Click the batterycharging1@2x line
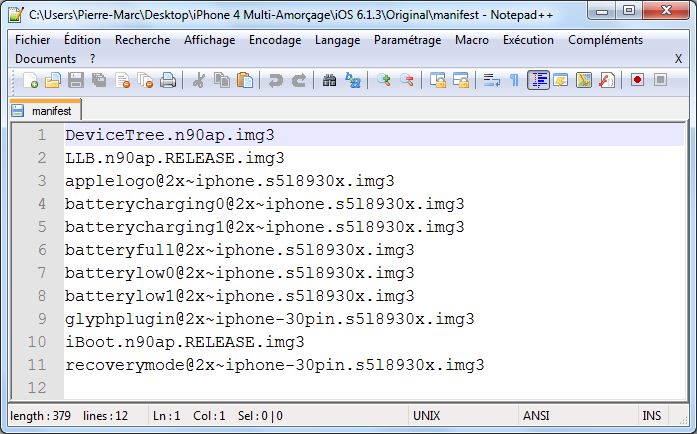The width and height of the screenshot is (697, 434). pyautogui.click(x=265, y=227)
